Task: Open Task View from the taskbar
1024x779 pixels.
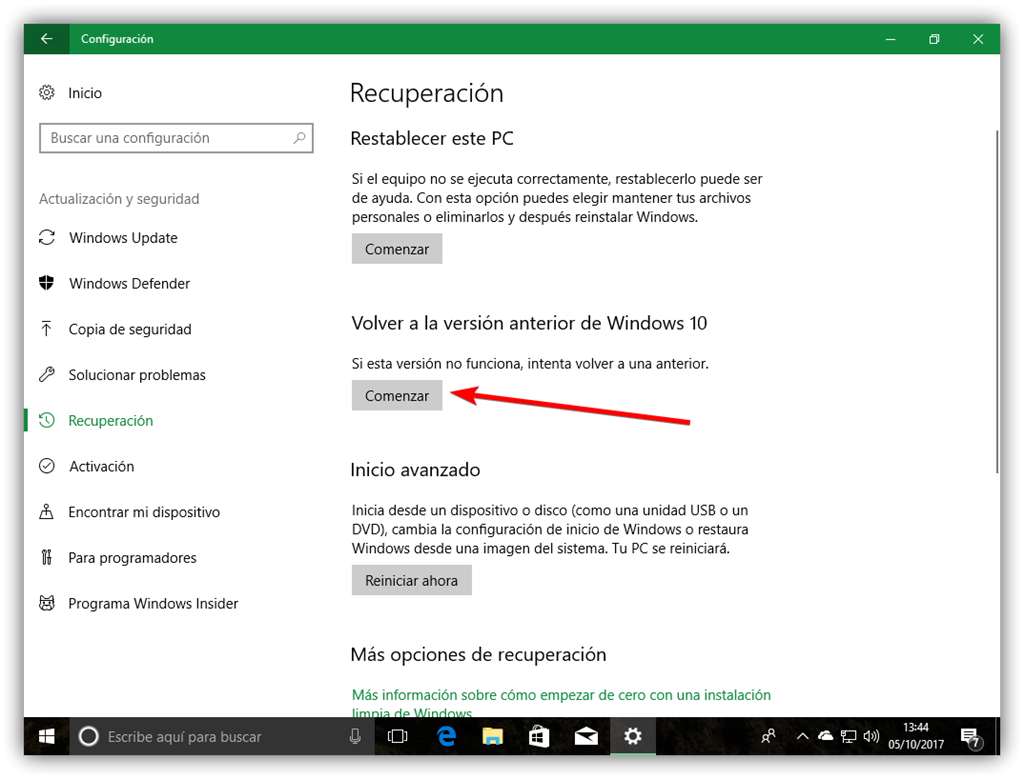Action: coord(397,737)
